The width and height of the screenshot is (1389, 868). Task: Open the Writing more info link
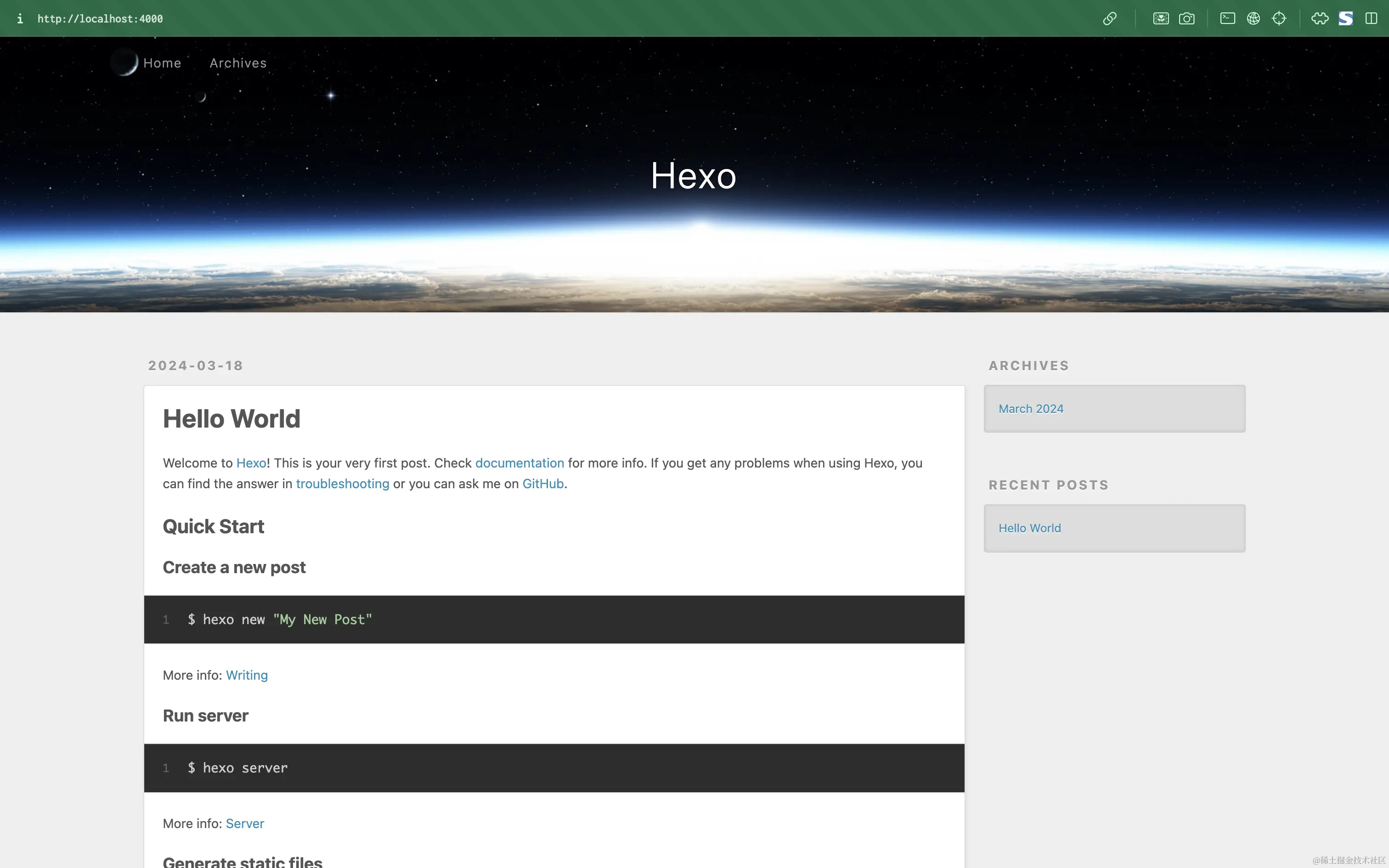(x=247, y=675)
